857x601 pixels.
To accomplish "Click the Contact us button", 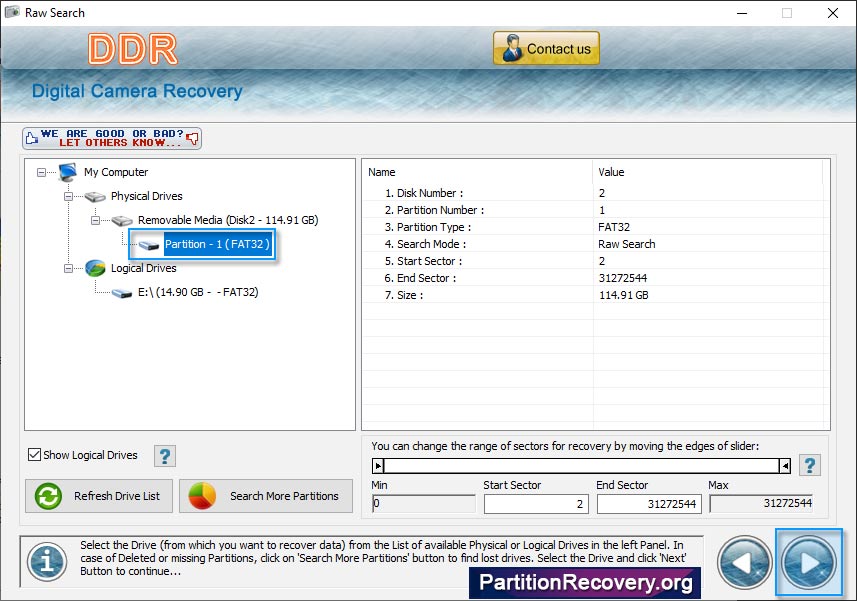I will (546, 49).
